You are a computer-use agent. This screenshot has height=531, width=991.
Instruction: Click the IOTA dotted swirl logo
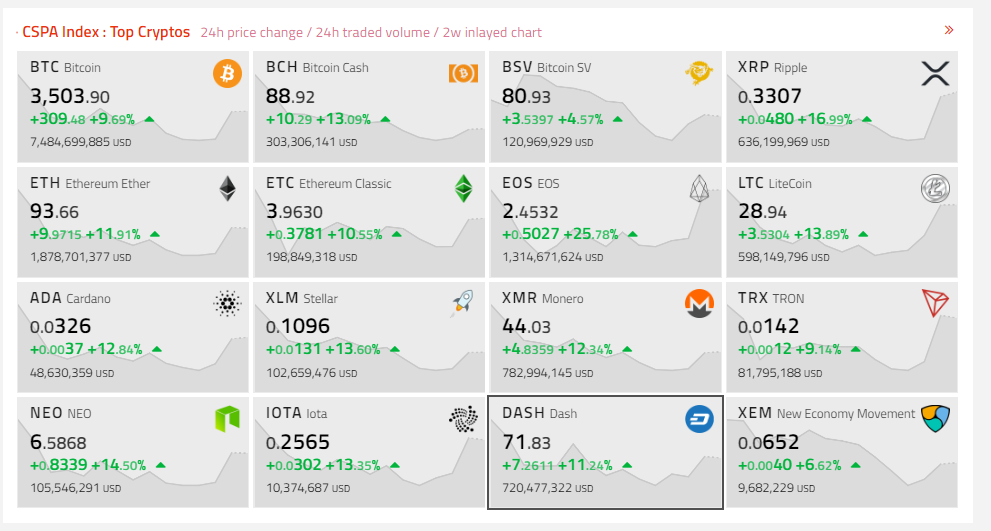pos(463,418)
